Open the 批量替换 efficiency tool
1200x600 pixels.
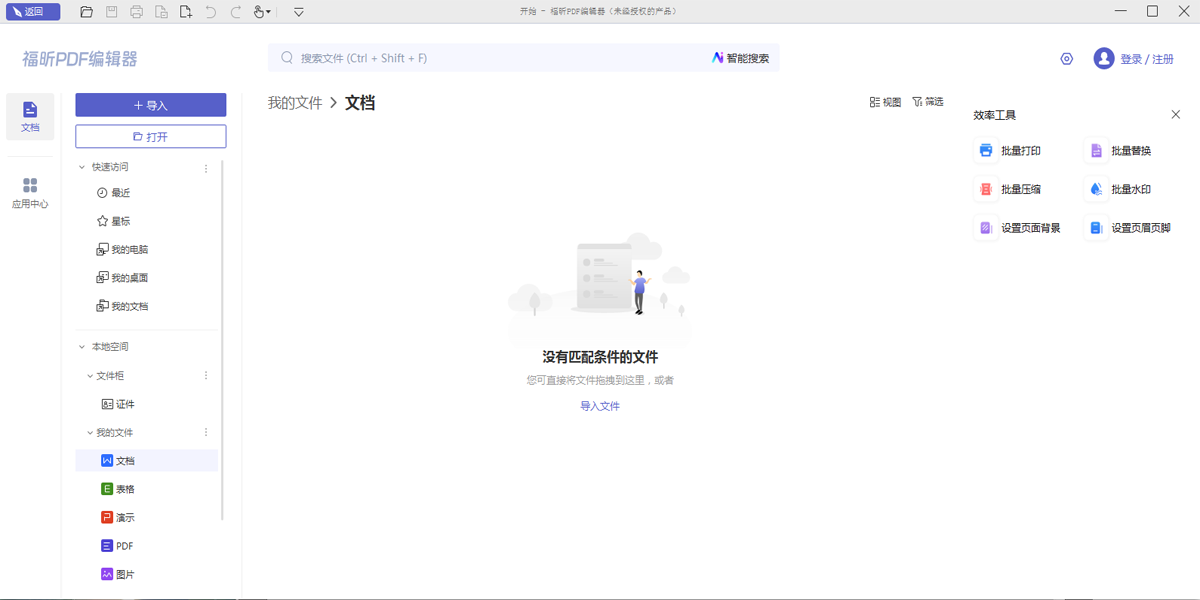point(1130,150)
